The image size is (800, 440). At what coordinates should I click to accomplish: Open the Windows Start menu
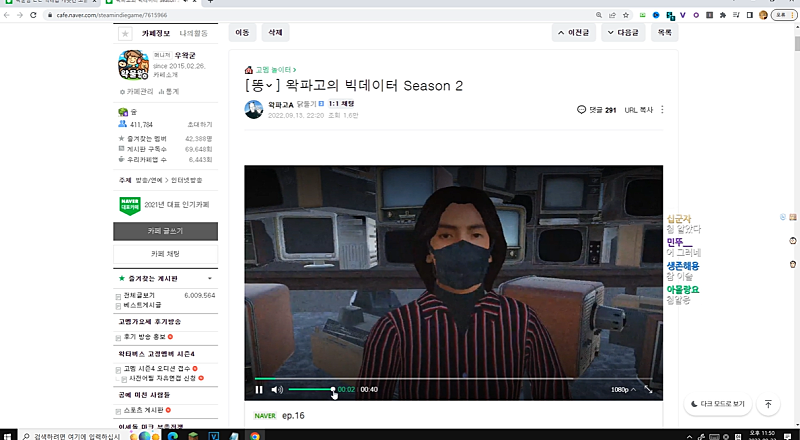click(x=7, y=436)
